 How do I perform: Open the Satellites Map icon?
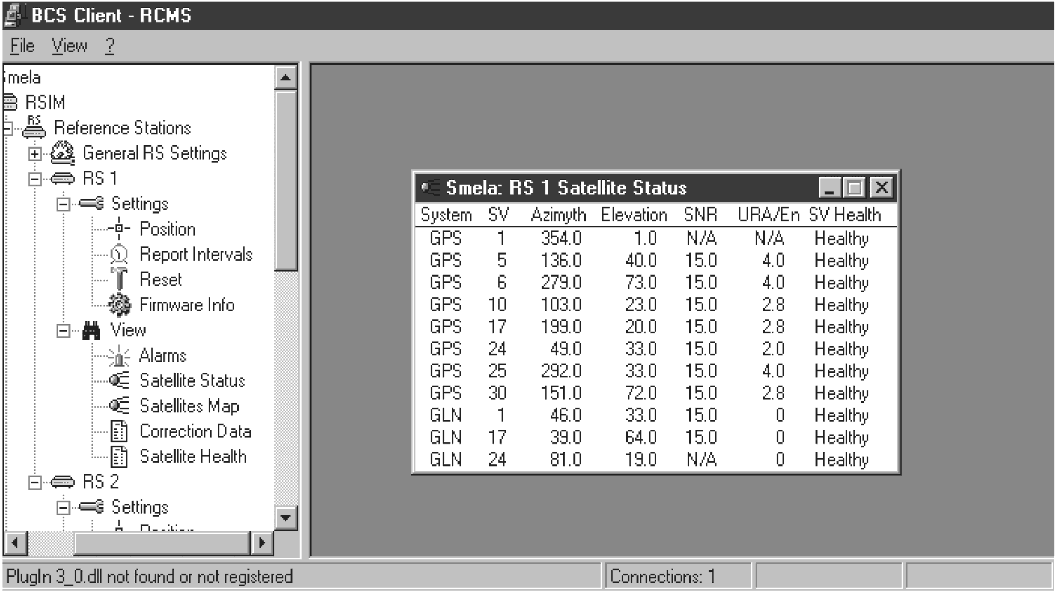pyautogui.click(x=119, y=406)
